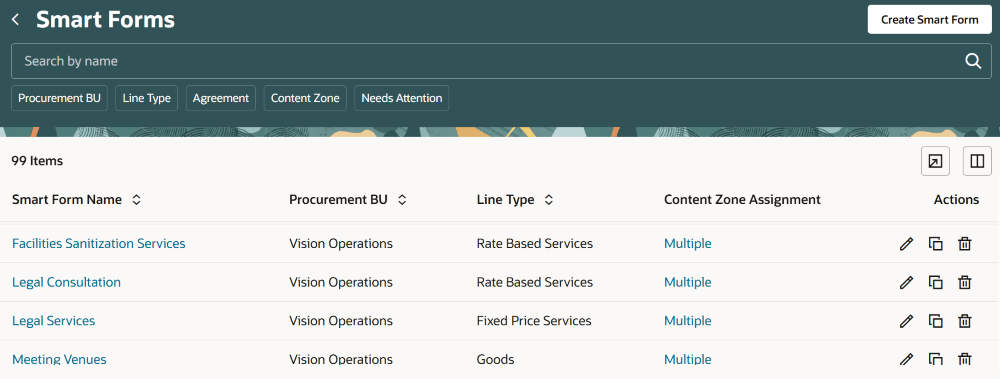Duplicate the Legal Consultation form
The height and width of the screenshot is (379, 1000).
pyautogui.click(x=936, y=282)
